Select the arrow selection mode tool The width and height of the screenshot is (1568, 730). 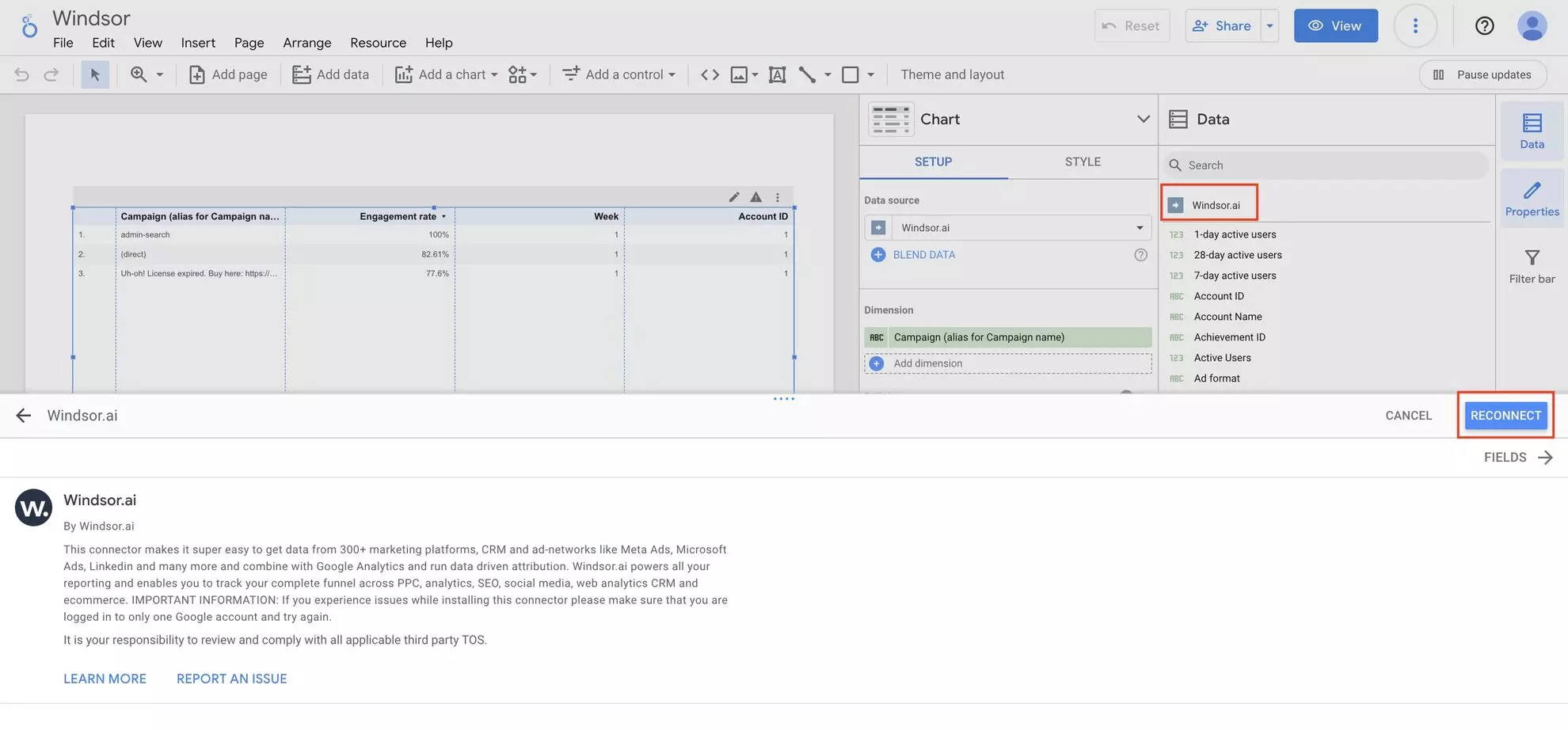pyautogui.click(x=95, y=74)
